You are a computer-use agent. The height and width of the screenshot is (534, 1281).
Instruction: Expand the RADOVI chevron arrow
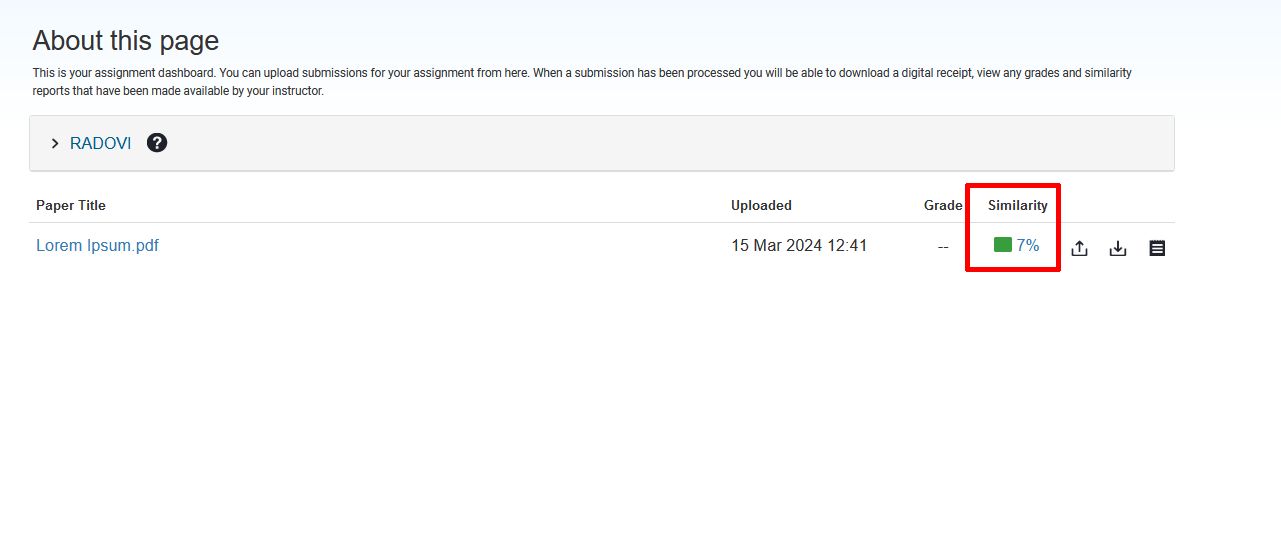point(55,143)
